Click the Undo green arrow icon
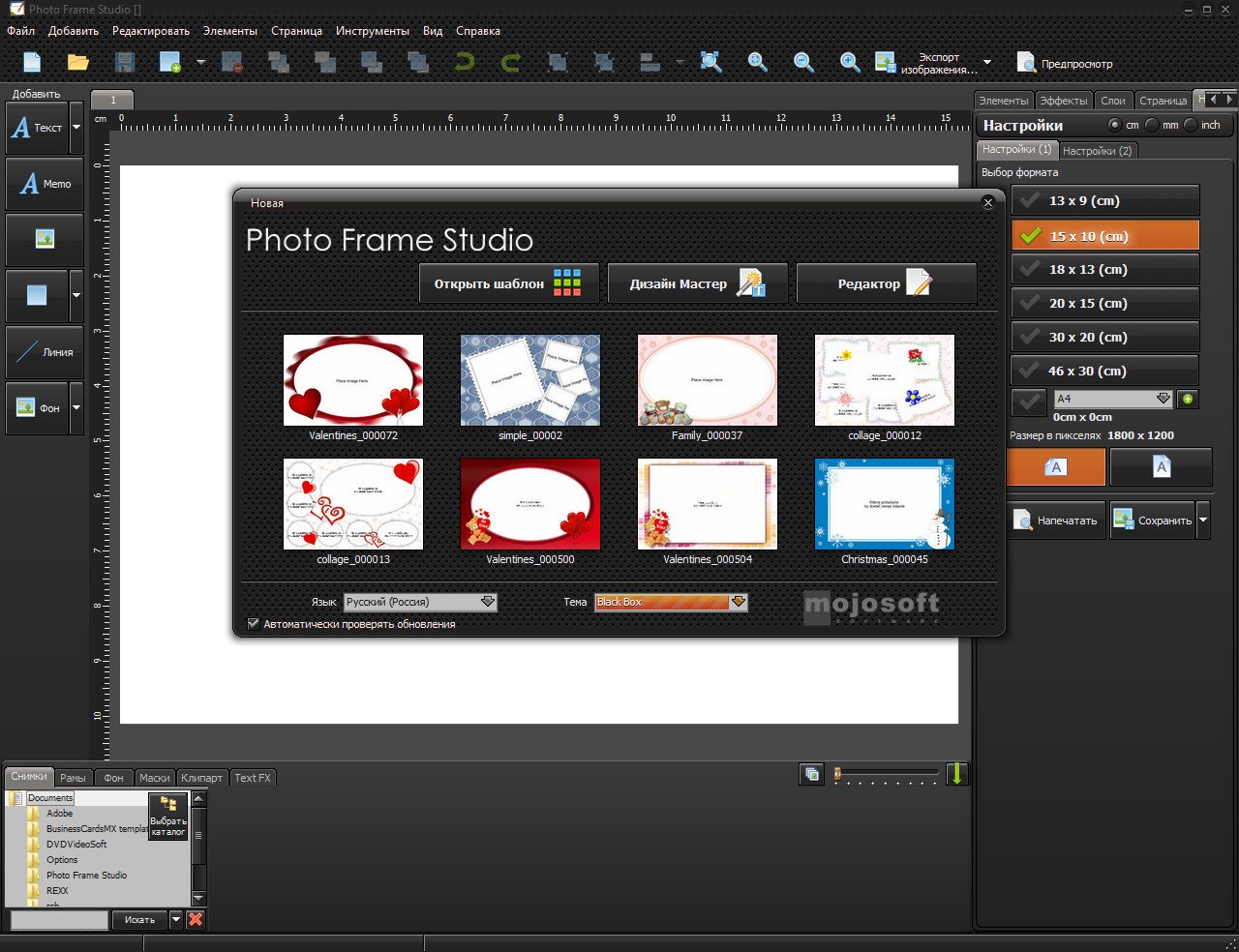Viewport: 1239px width, 952px height. coord(465,62)
